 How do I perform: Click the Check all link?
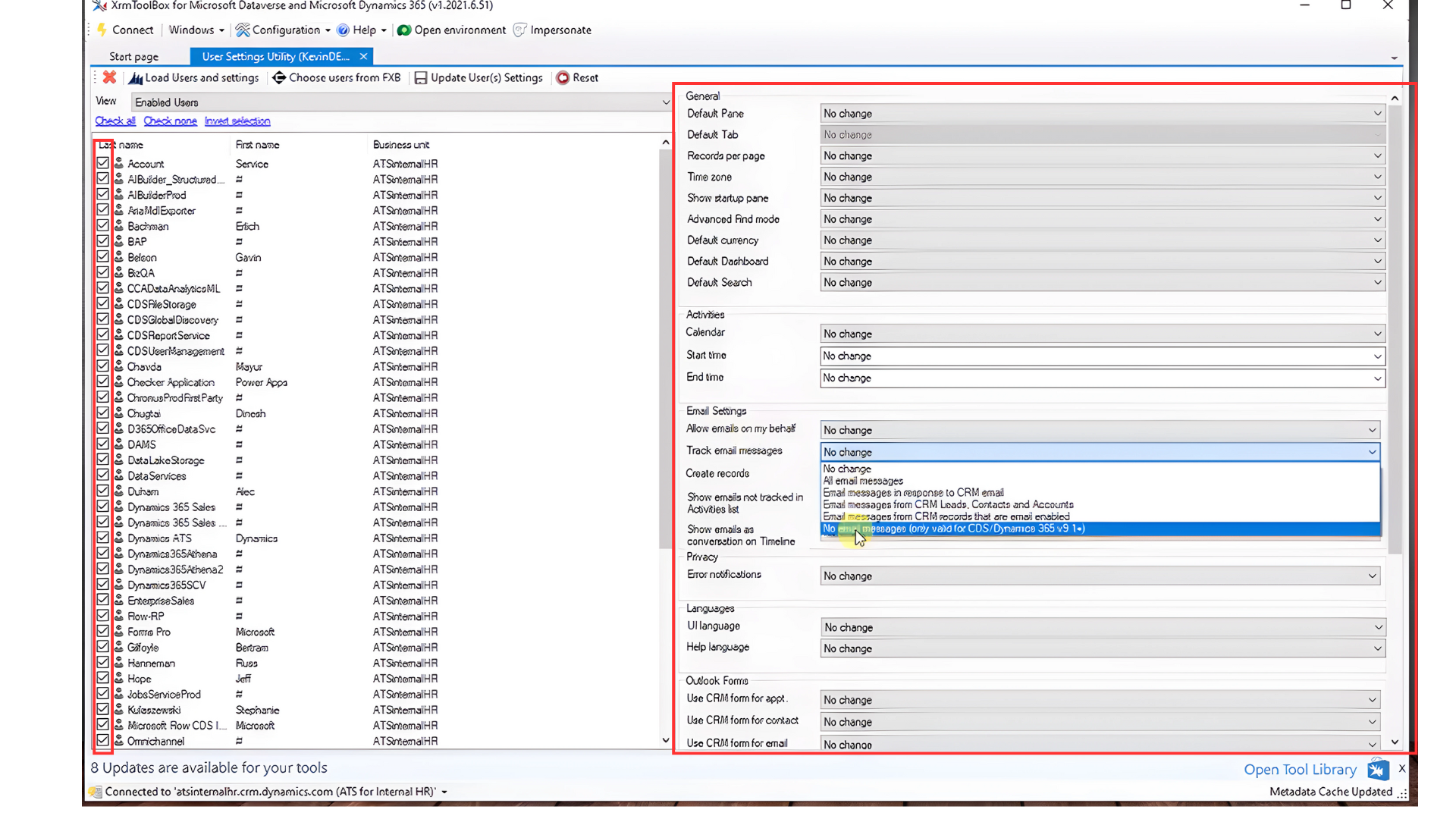click(x=115, y=121)
